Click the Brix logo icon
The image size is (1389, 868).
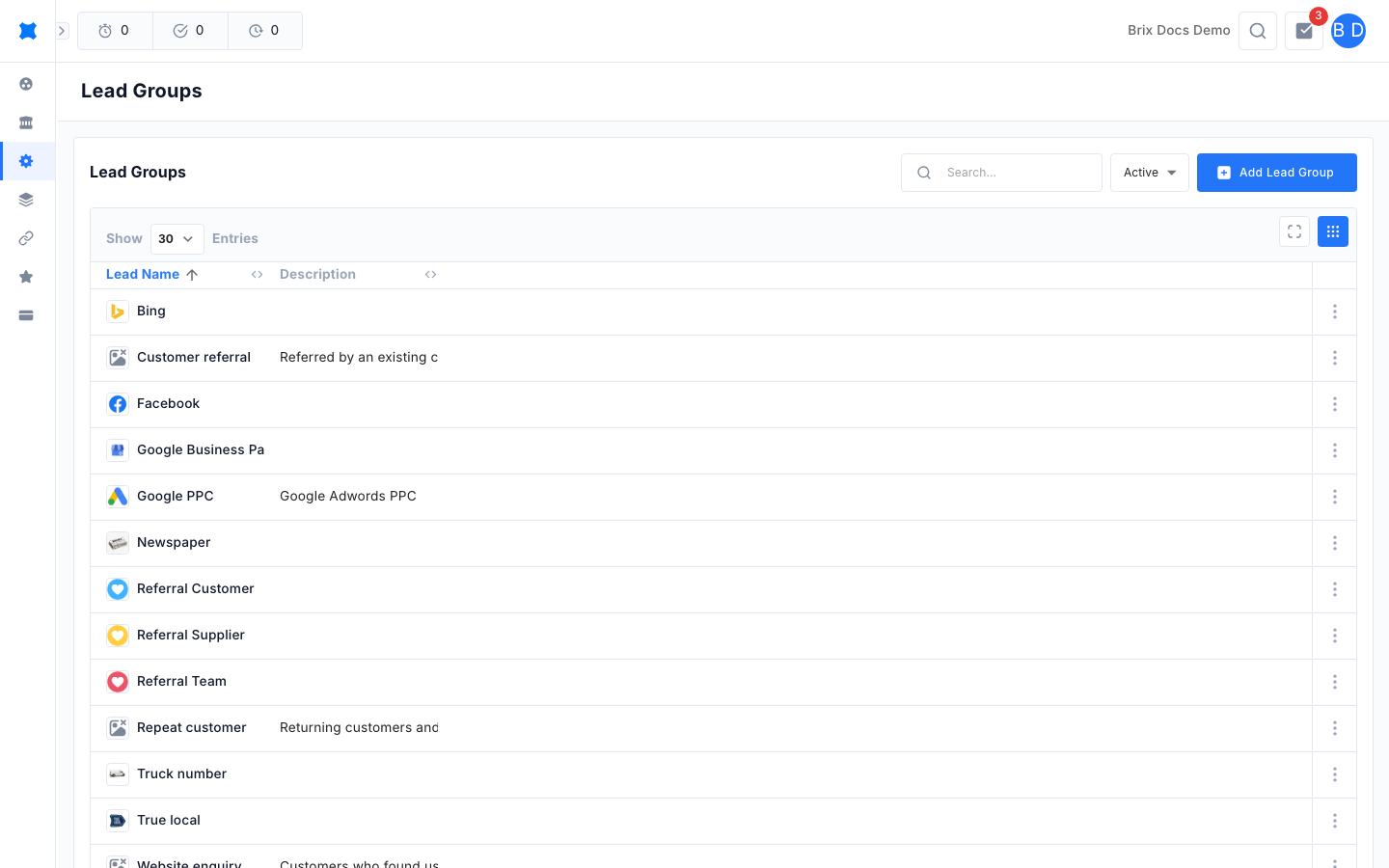coord(28,31)
